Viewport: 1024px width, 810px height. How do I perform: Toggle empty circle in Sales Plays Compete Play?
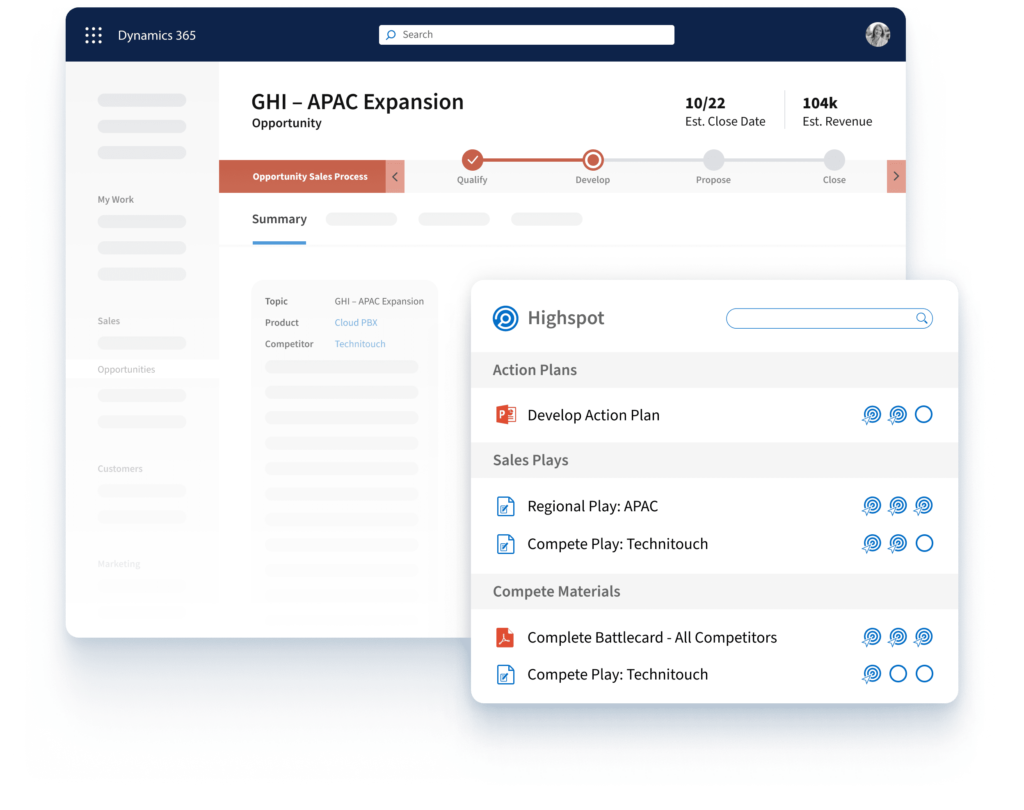pyautogui.click(x=924, y=543)
